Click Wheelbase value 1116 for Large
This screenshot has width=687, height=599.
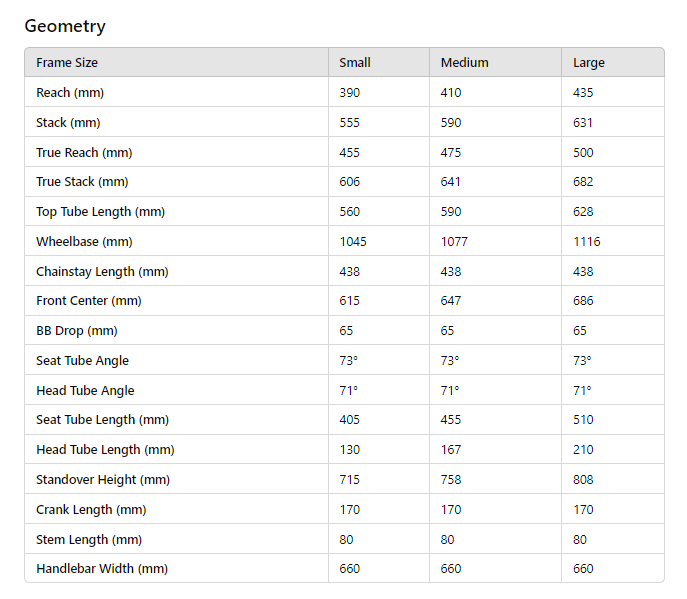tap(587, 242)
